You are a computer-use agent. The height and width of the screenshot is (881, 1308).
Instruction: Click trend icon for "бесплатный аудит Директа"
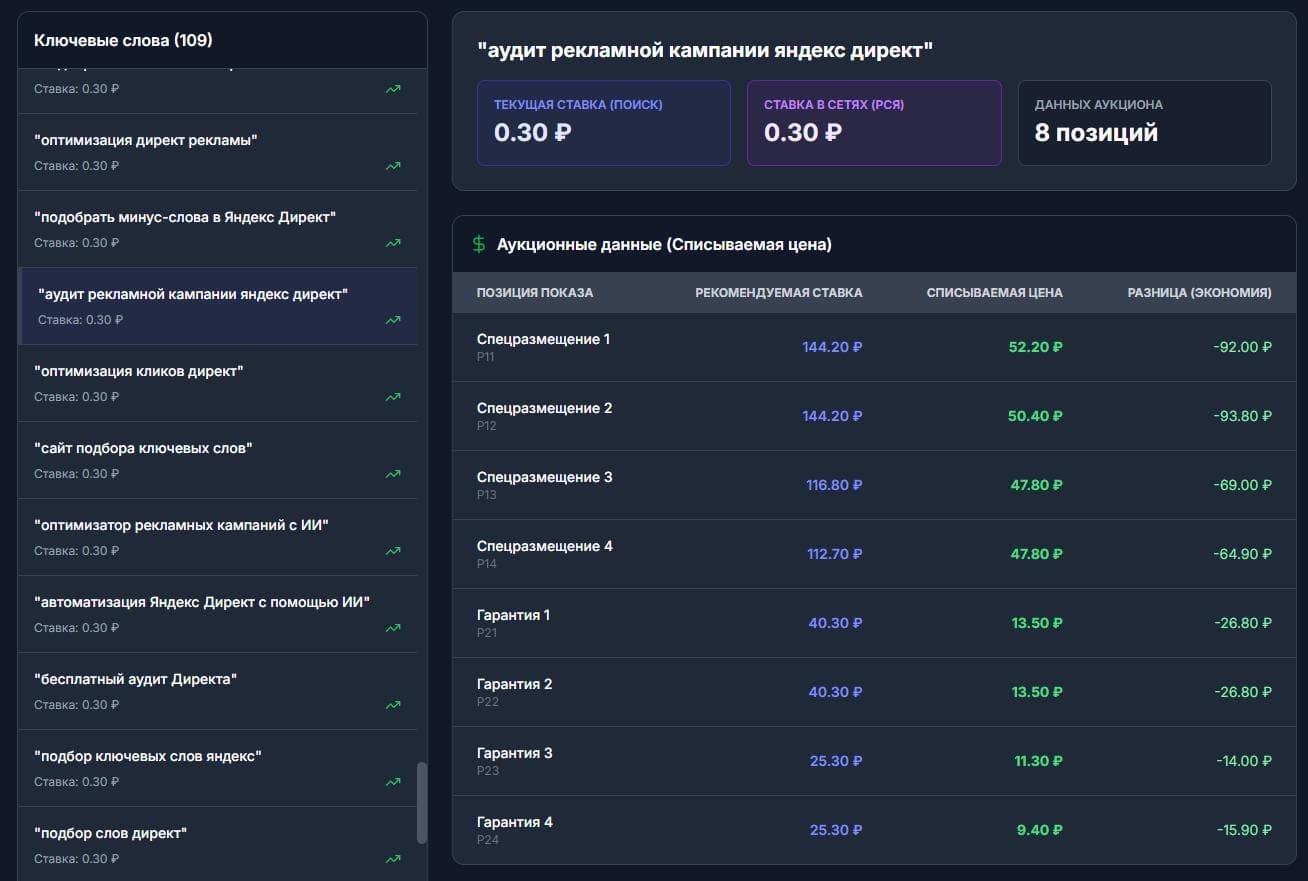click(393, 705)
